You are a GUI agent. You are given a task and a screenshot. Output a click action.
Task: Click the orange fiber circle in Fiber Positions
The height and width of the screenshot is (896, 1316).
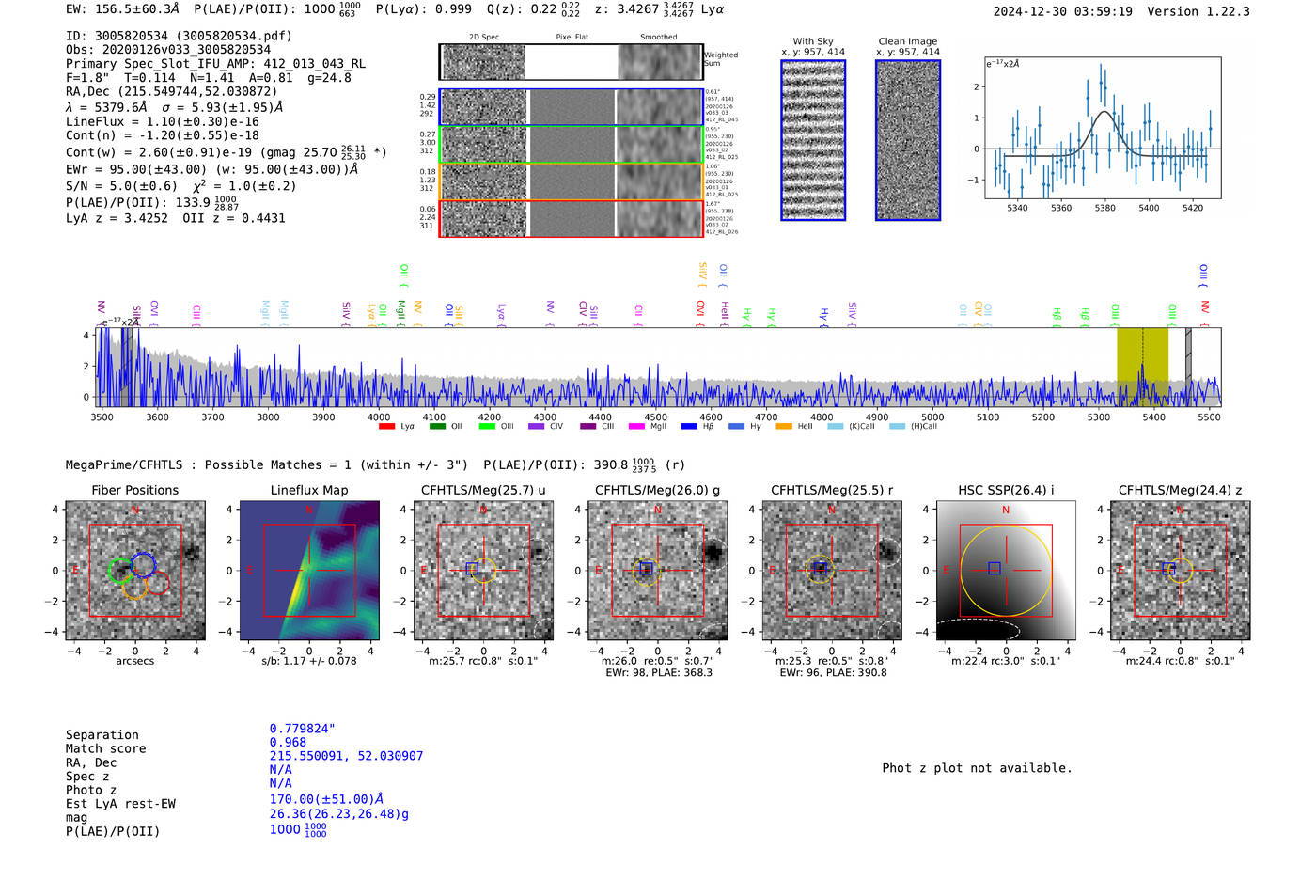(134, 587)
